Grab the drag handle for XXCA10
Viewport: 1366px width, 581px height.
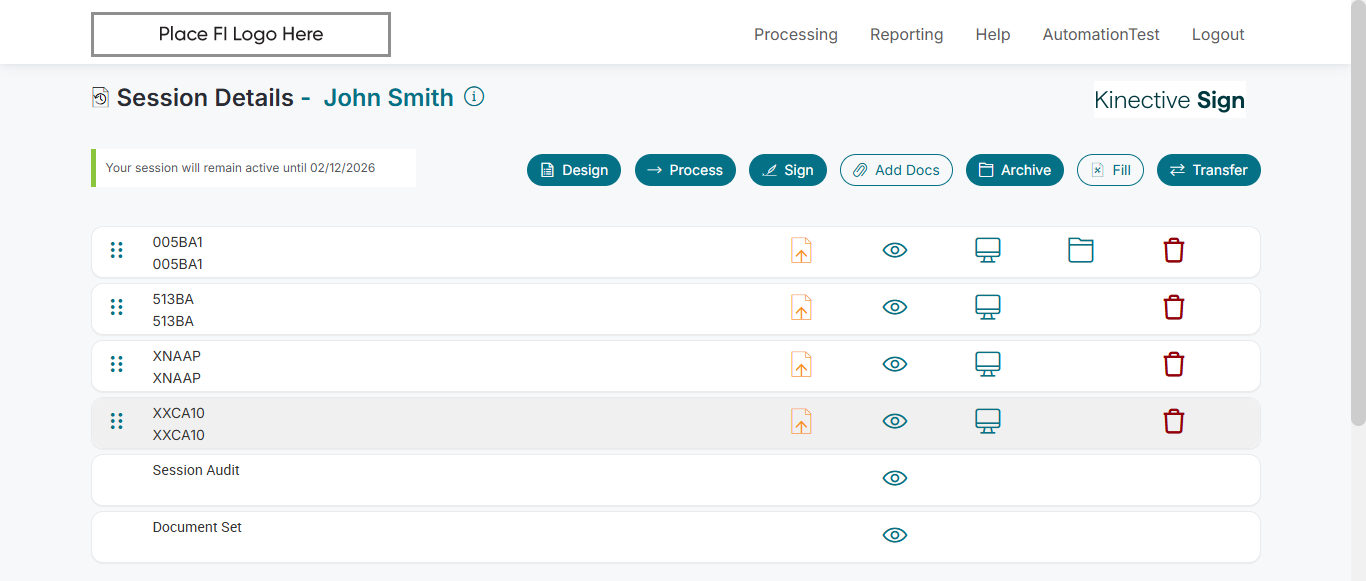117,421
